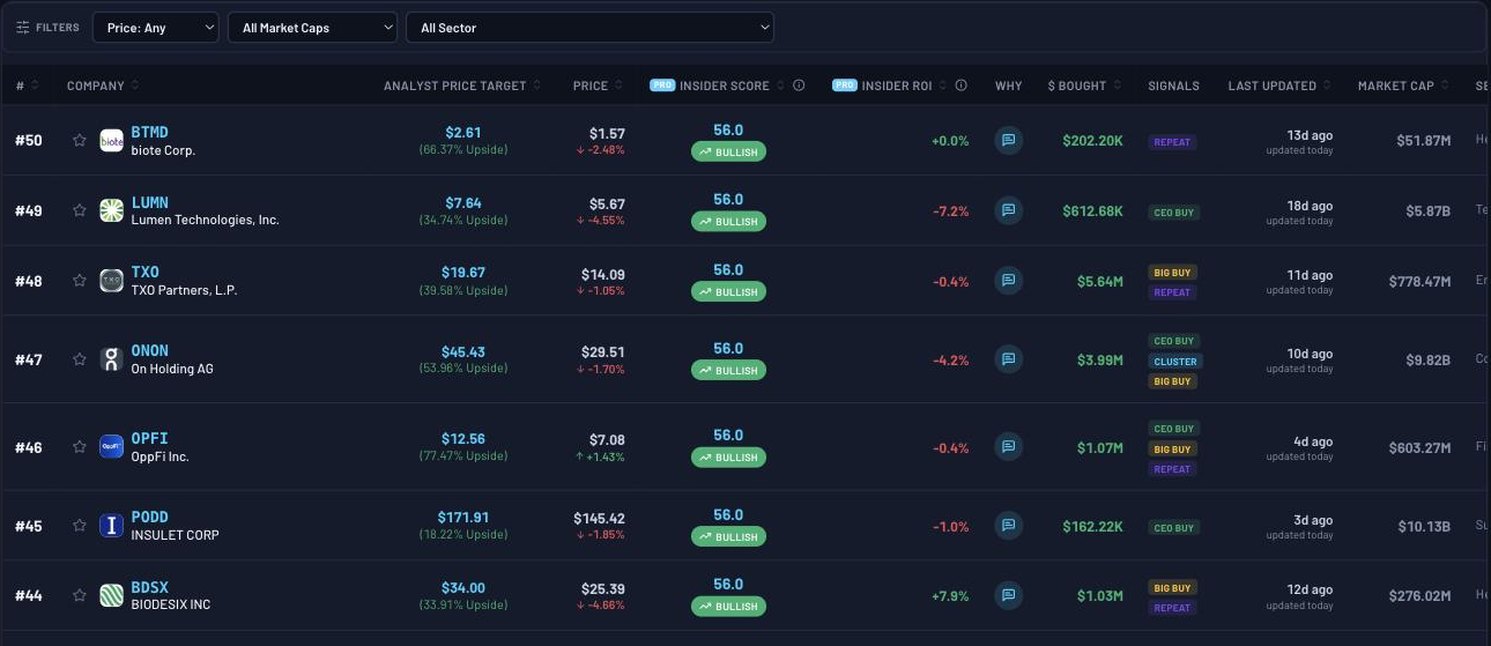The height and width of the screenshot is (646, 1491).
Task: Star LUMN as a favorite
Action: (x=79, y=210)
